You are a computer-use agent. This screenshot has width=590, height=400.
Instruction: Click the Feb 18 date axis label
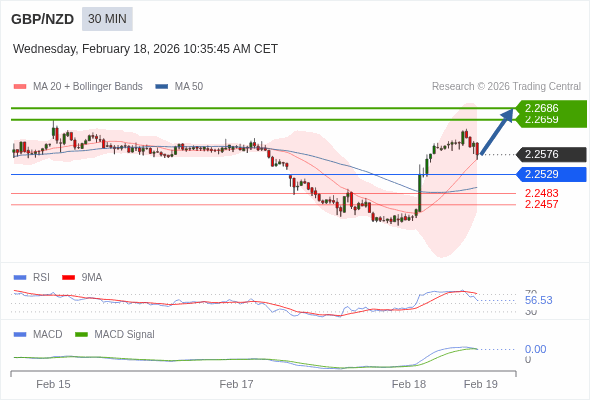point(409,384)
